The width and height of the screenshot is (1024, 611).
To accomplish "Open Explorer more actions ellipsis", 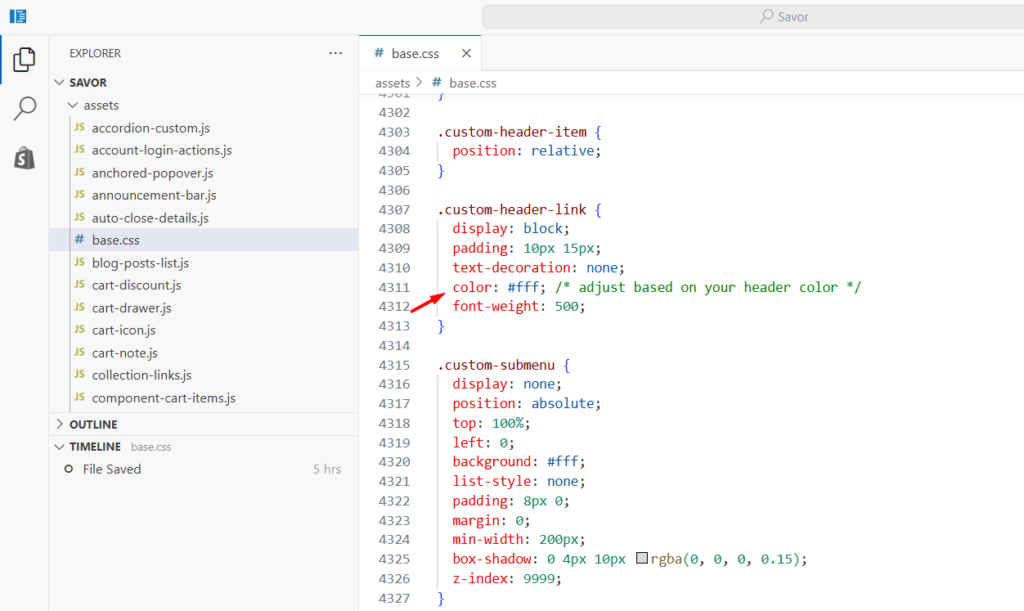I will click(335, 53).
